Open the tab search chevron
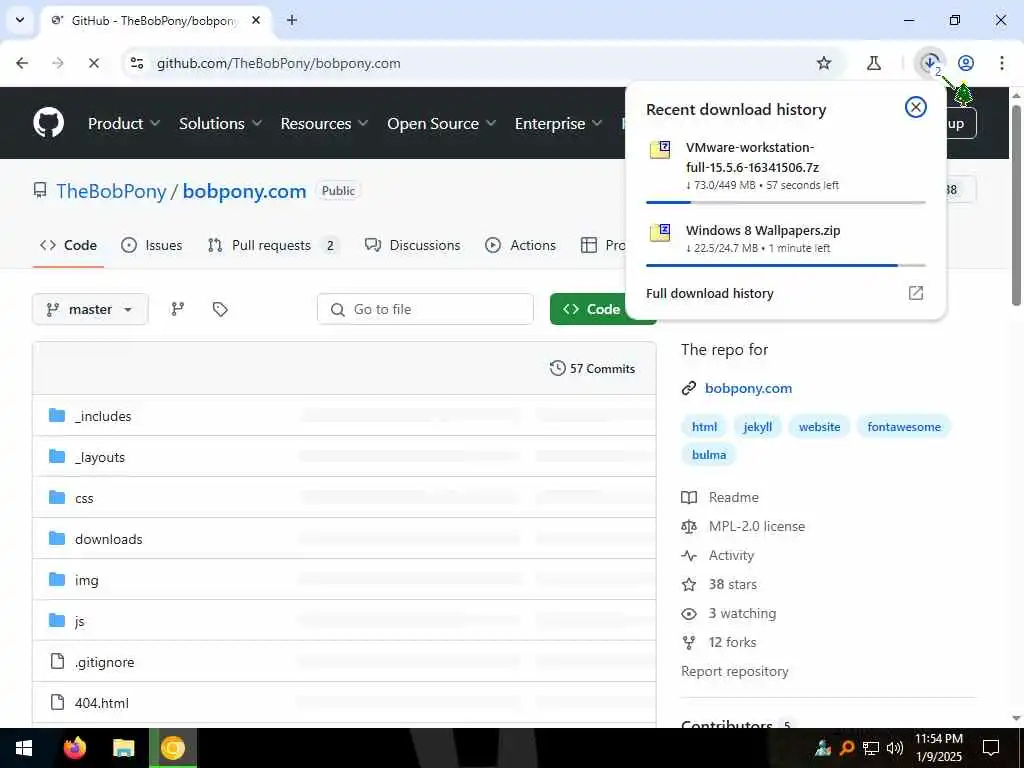Screen dimensions: 1024x768 [x=20, y=20]
